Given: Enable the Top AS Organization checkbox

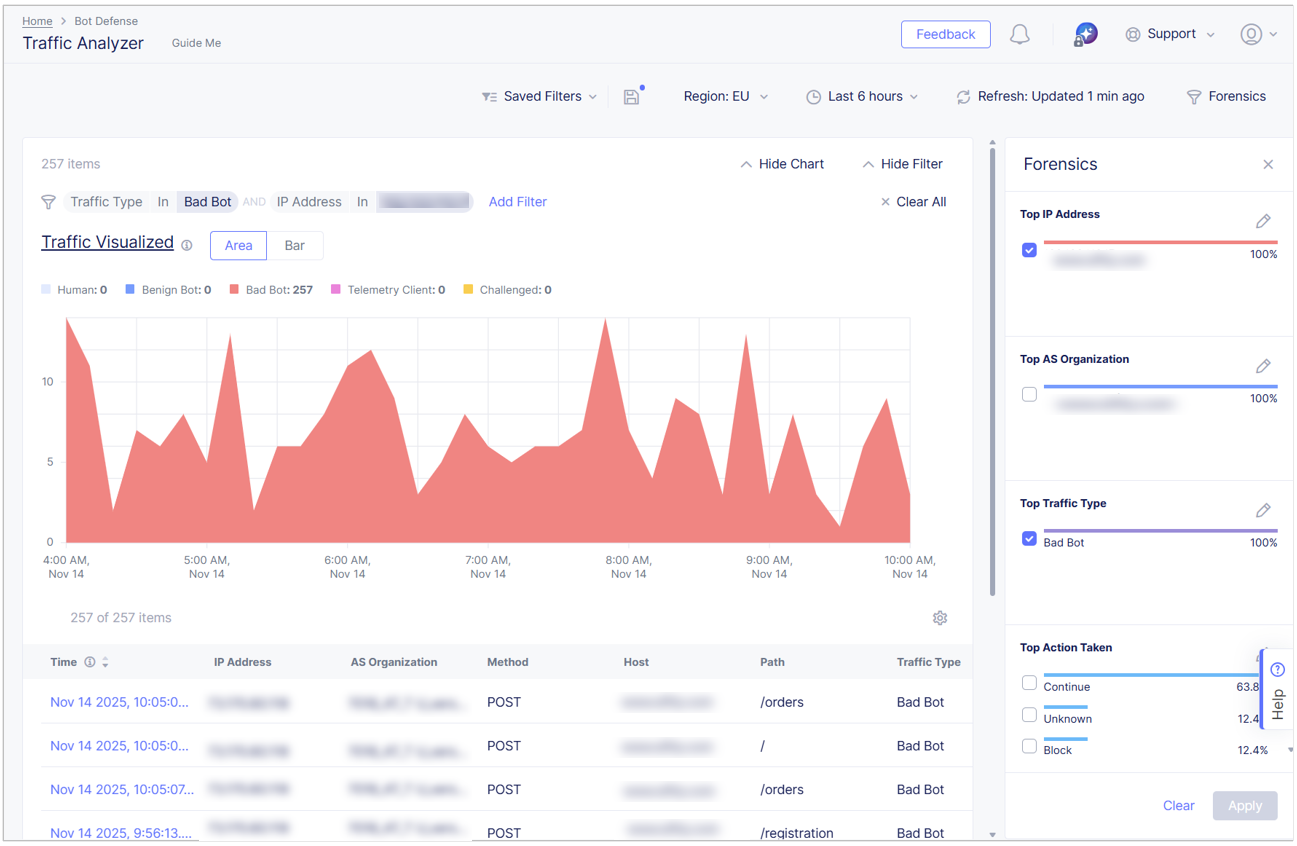Looking at the screenshot, I should [1029, 395].
